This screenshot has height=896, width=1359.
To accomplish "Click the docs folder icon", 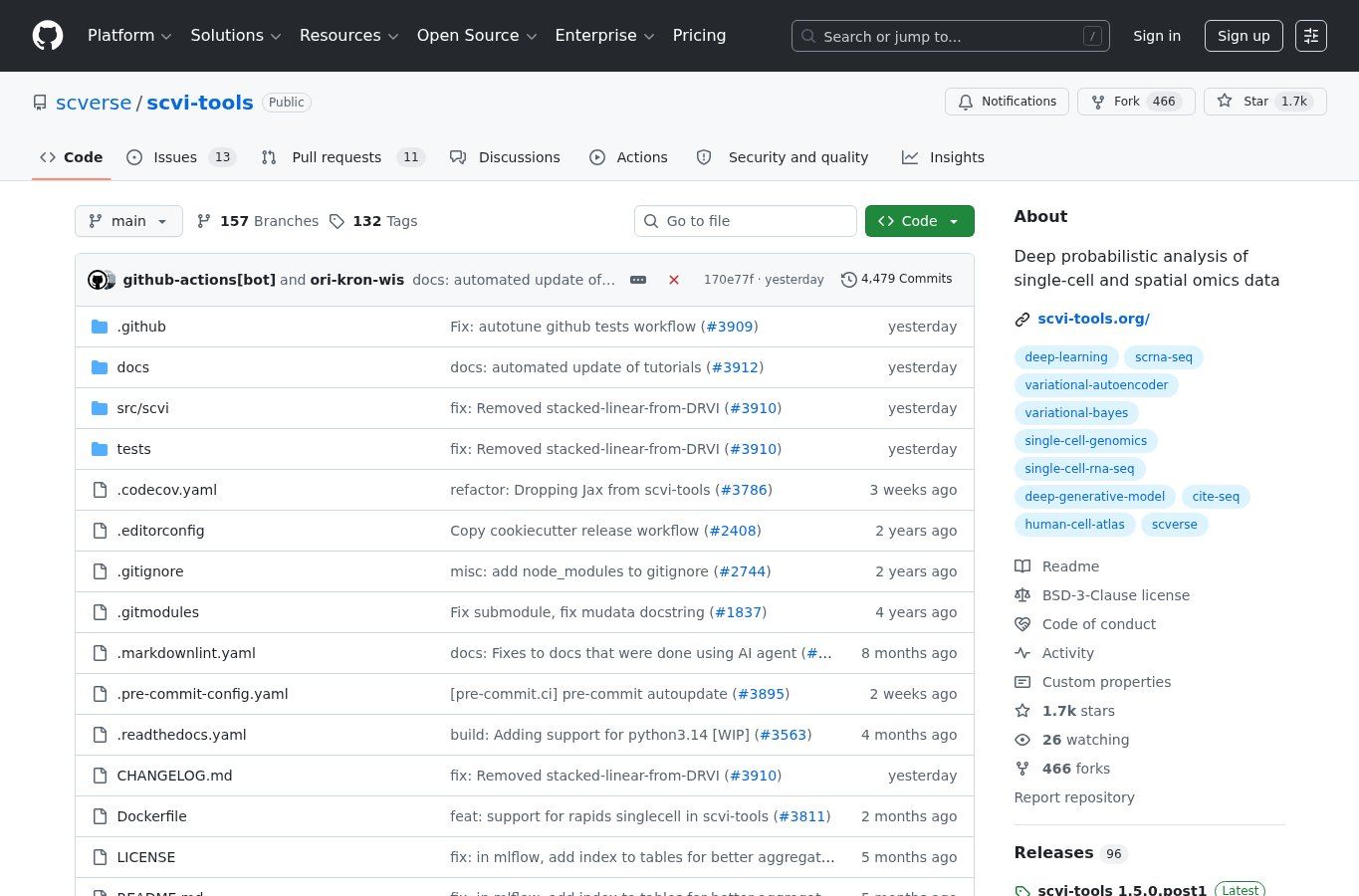I will [100, 367].
